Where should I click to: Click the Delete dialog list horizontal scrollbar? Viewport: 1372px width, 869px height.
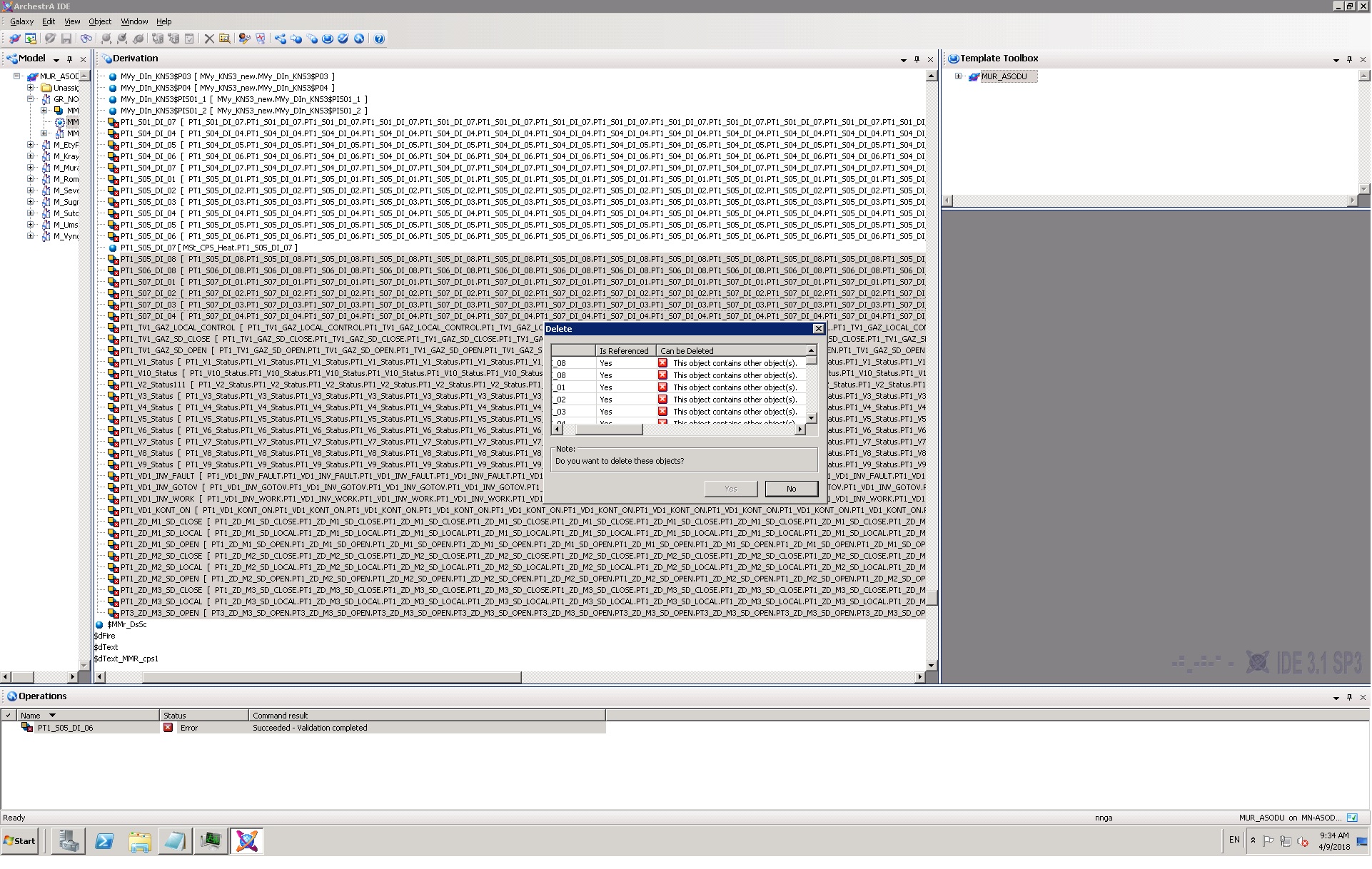[609, 430]
